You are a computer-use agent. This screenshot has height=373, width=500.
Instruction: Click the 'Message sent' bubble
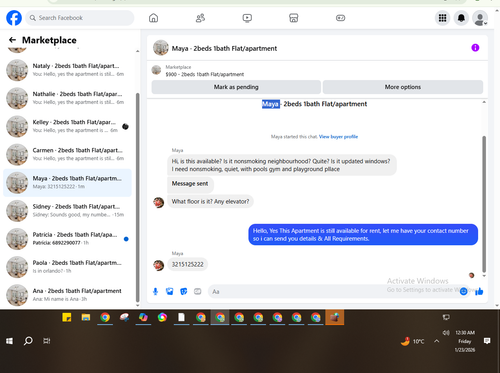[x=190, y=184]
